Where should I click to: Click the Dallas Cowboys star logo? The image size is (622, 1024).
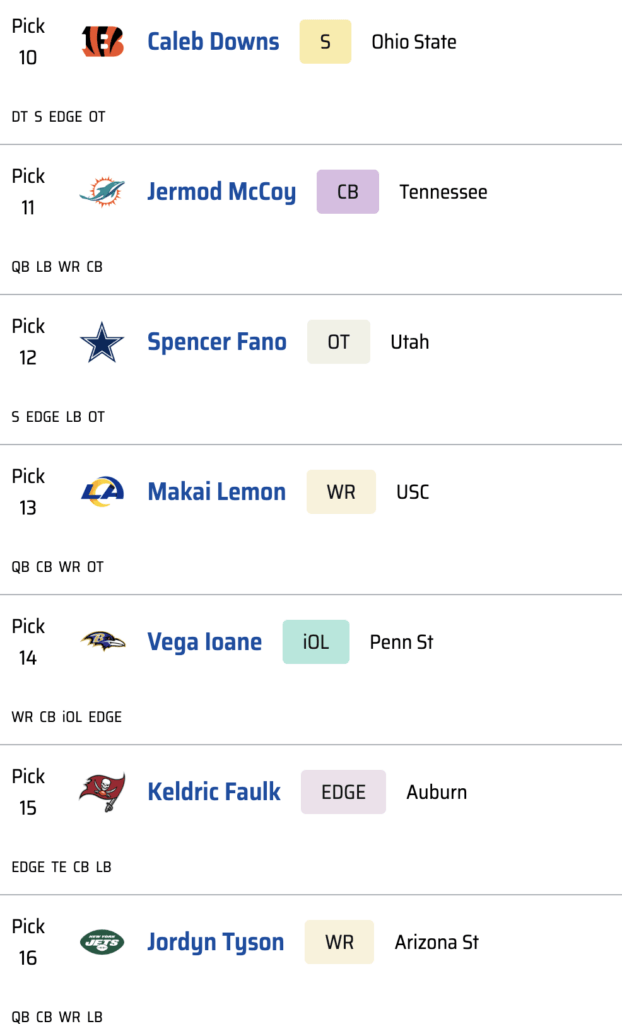pos(102,342)
